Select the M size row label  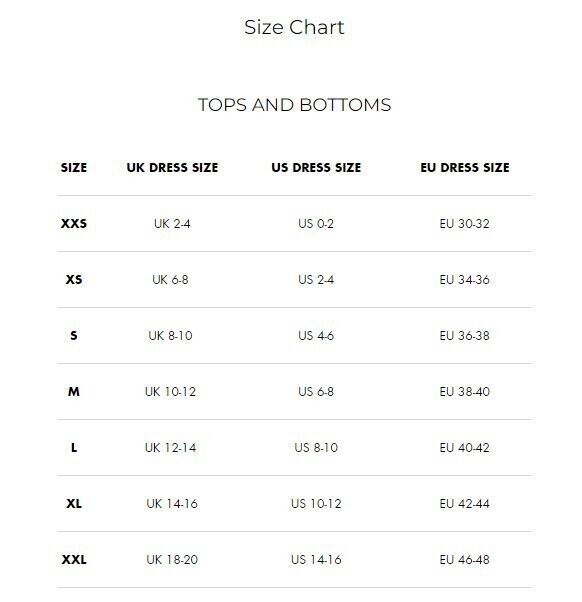click(74, 392)
